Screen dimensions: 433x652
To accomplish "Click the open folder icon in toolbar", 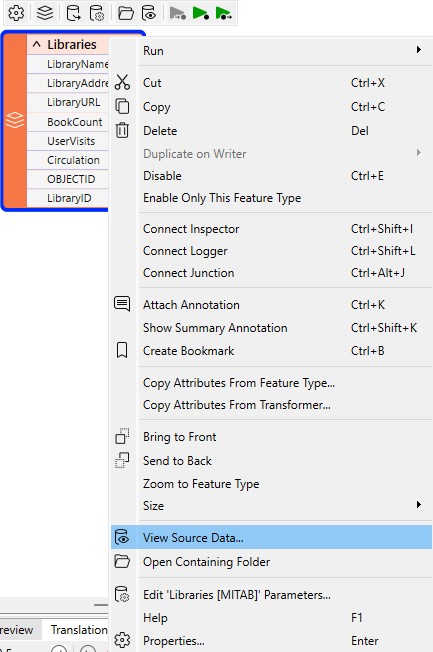I will (x=126, y=13).
